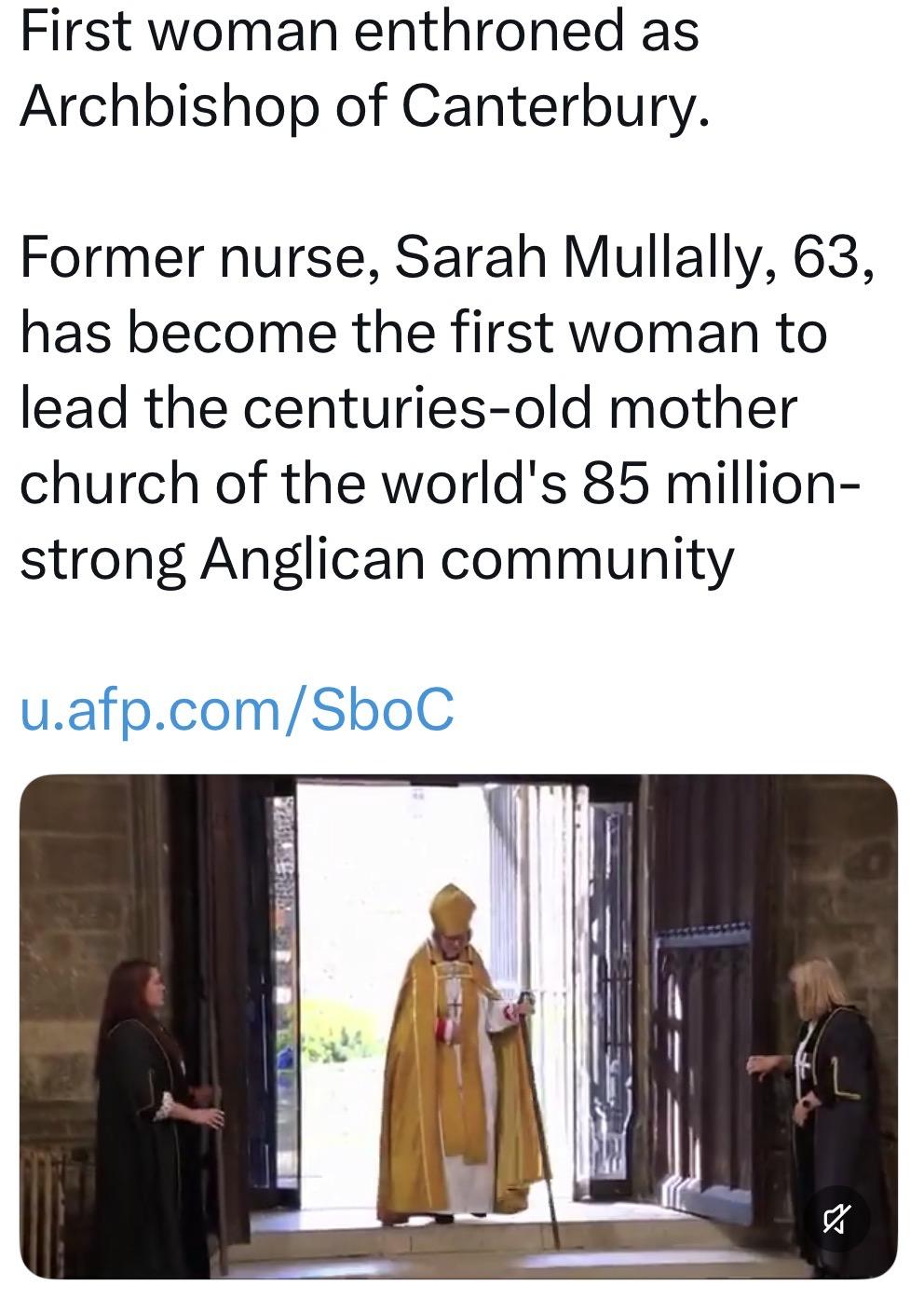
Task: Tap the line "lead the centuries-old mother"
Action: pos(408,408)
